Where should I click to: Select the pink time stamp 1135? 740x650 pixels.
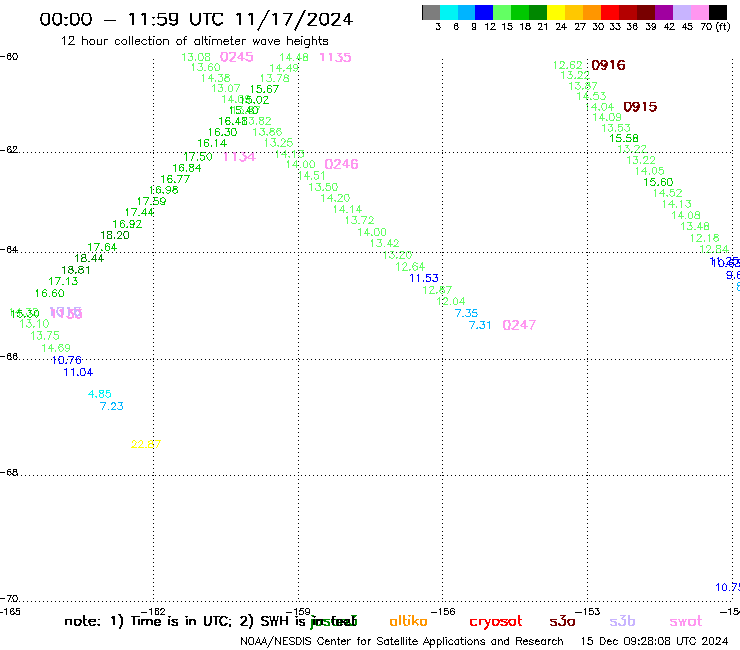click(335, 58)
